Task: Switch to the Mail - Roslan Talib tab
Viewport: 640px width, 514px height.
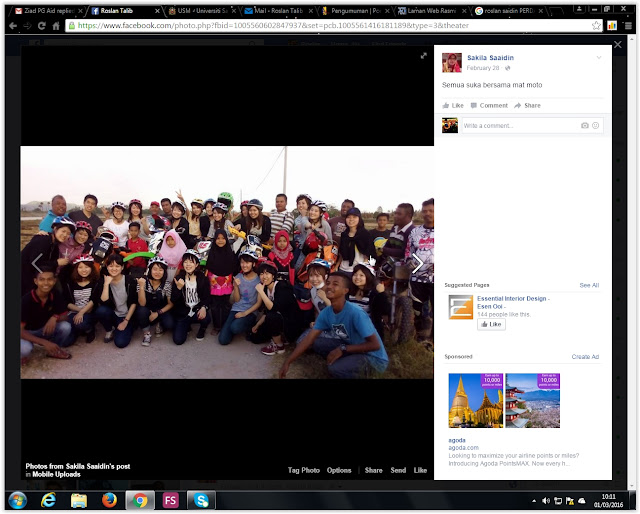Action: tap(278, 11)
